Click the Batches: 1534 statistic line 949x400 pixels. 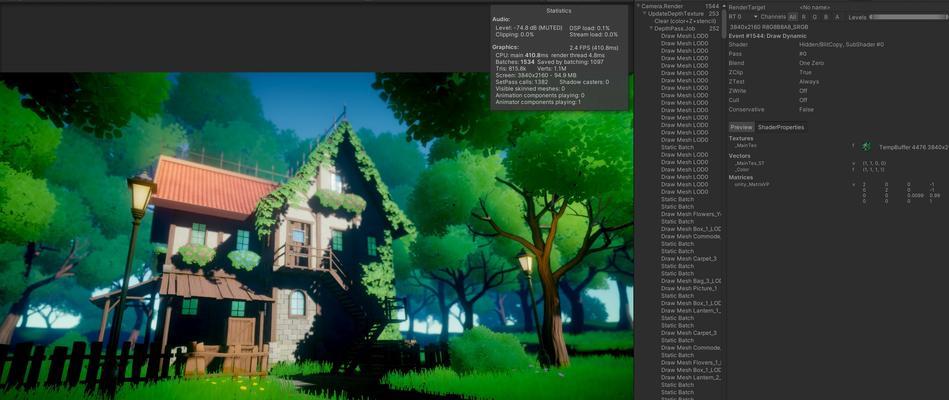click(x=514, y=62)
